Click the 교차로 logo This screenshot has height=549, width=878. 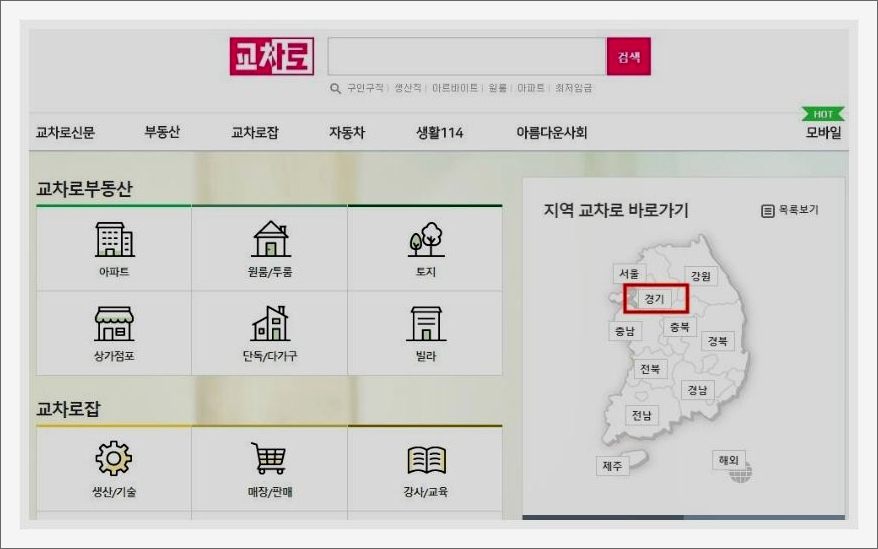[272, 56]
